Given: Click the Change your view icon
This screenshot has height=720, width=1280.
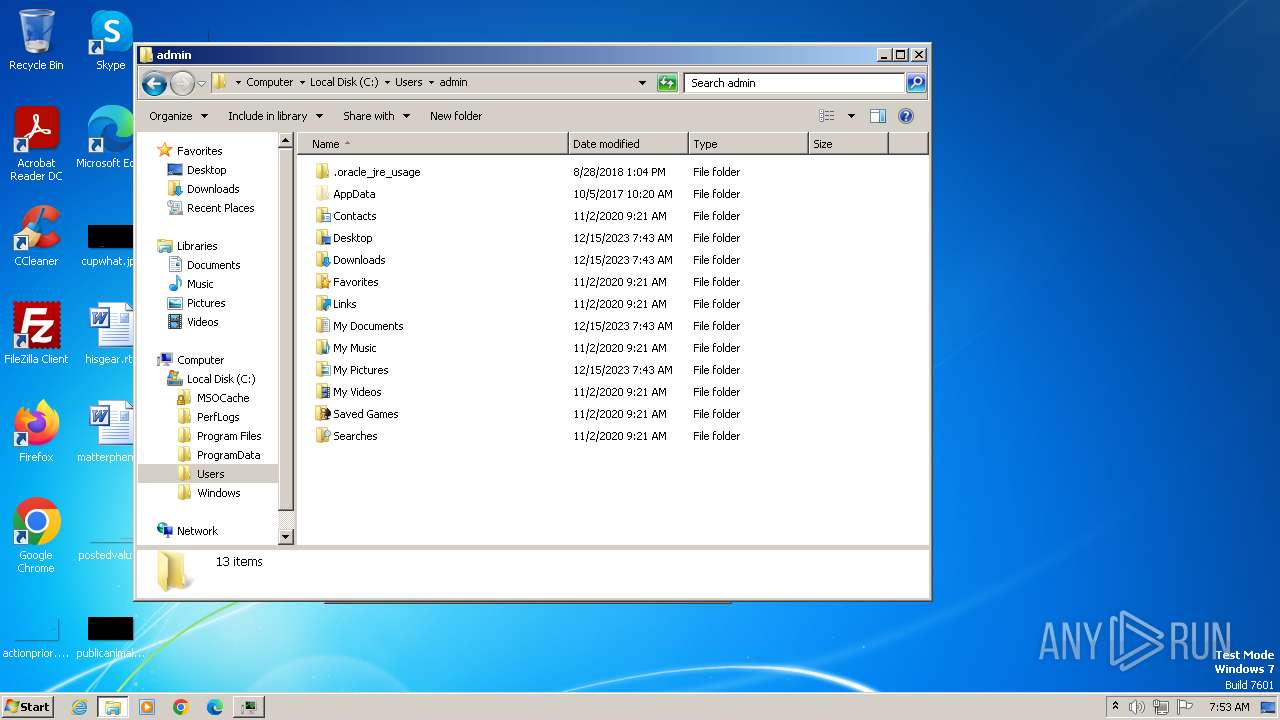Looking at the screenshot, I should click(827, 116).
